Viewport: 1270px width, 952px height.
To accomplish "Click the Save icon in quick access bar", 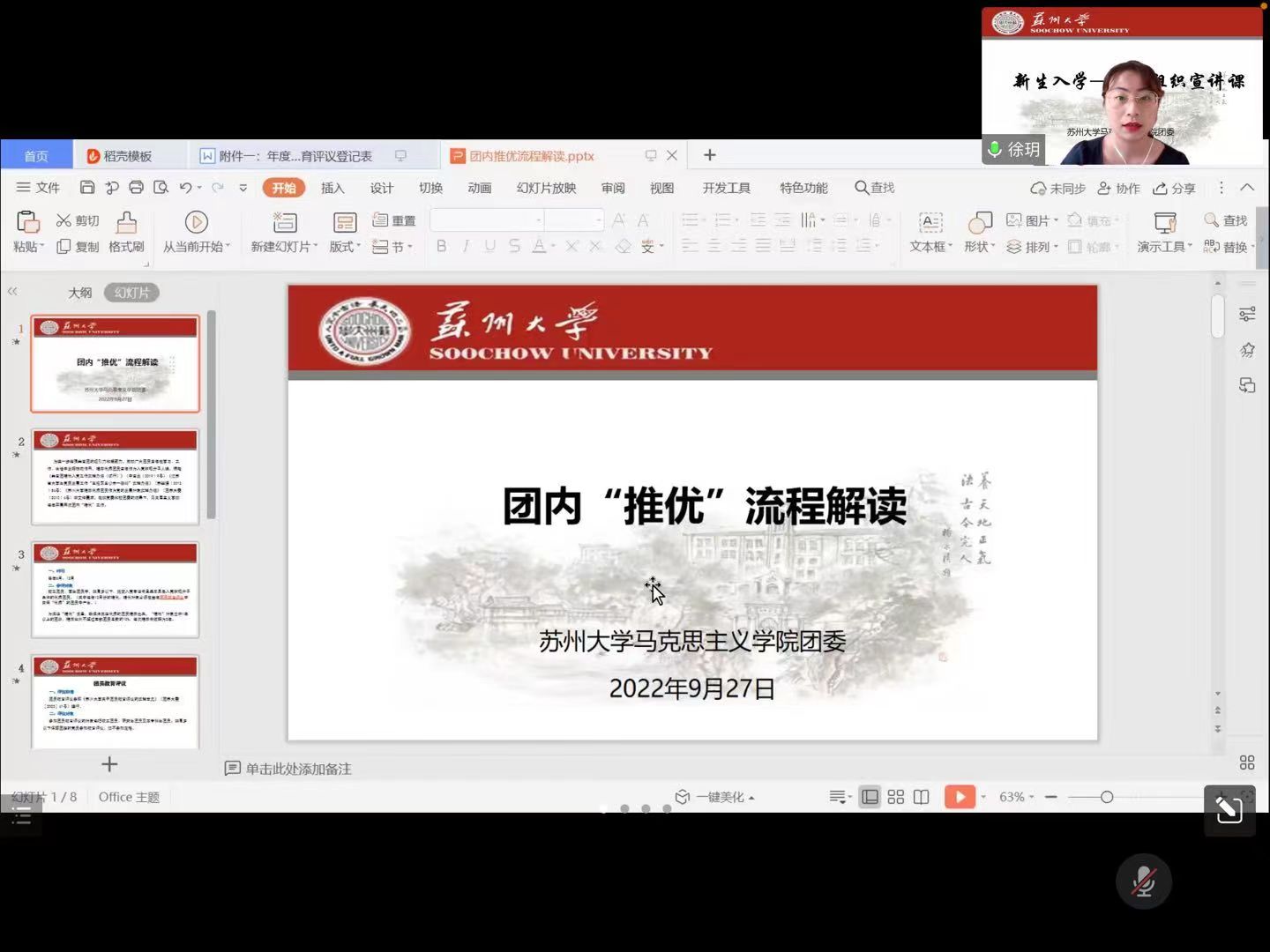I will (87, 188).
